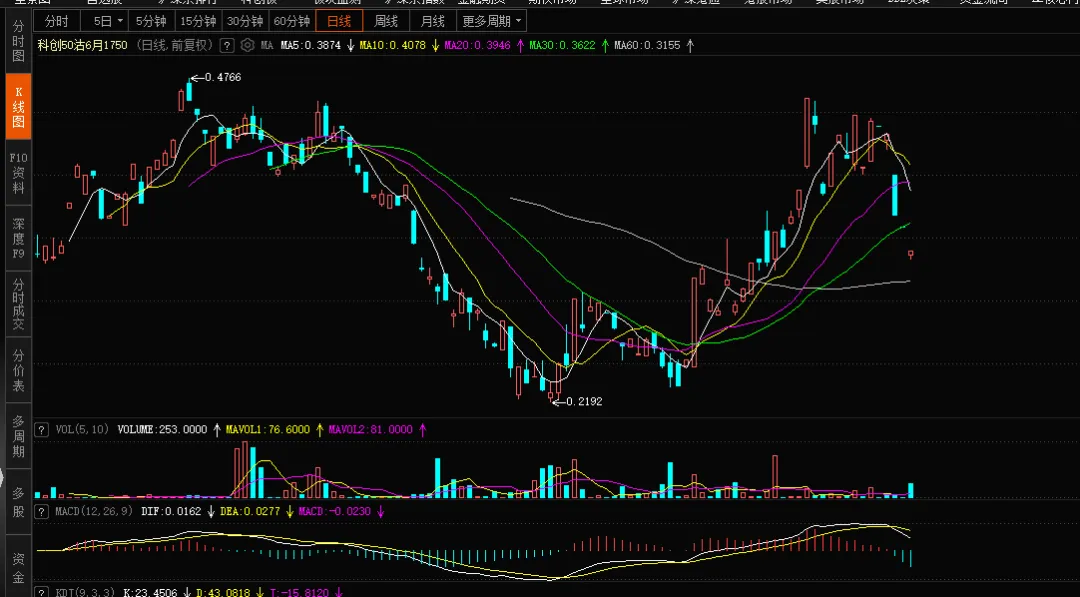This screenshot has height=597, width=1080.
Task: Open 分时成交 in the left sidebar
Action: (x=19, y=304)
